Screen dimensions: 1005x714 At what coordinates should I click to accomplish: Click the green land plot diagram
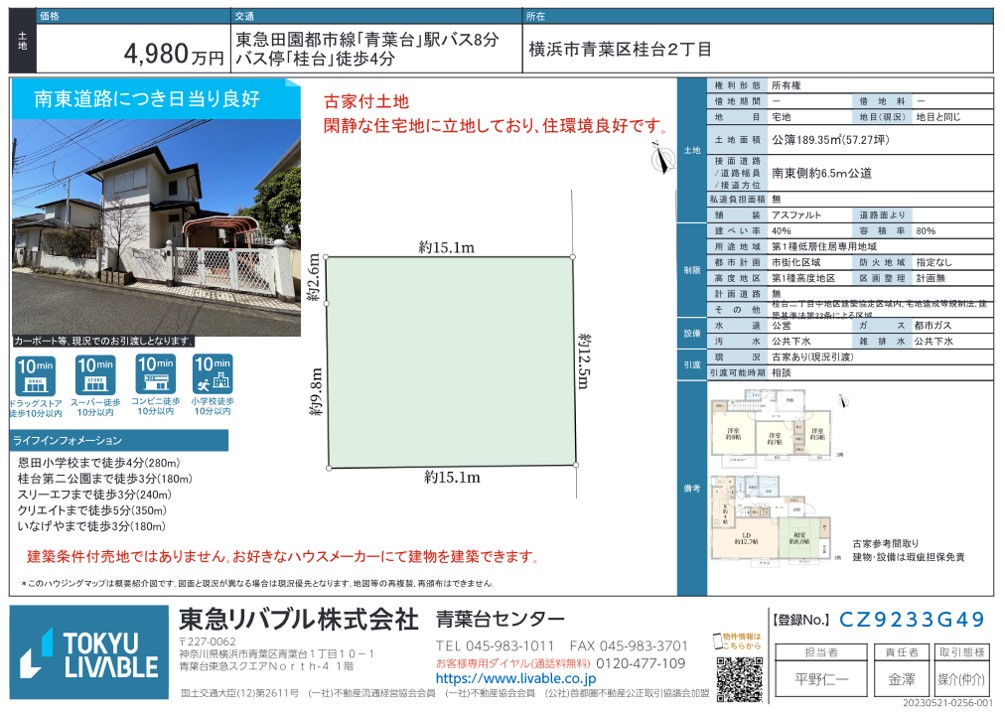(x=450, y=360)
